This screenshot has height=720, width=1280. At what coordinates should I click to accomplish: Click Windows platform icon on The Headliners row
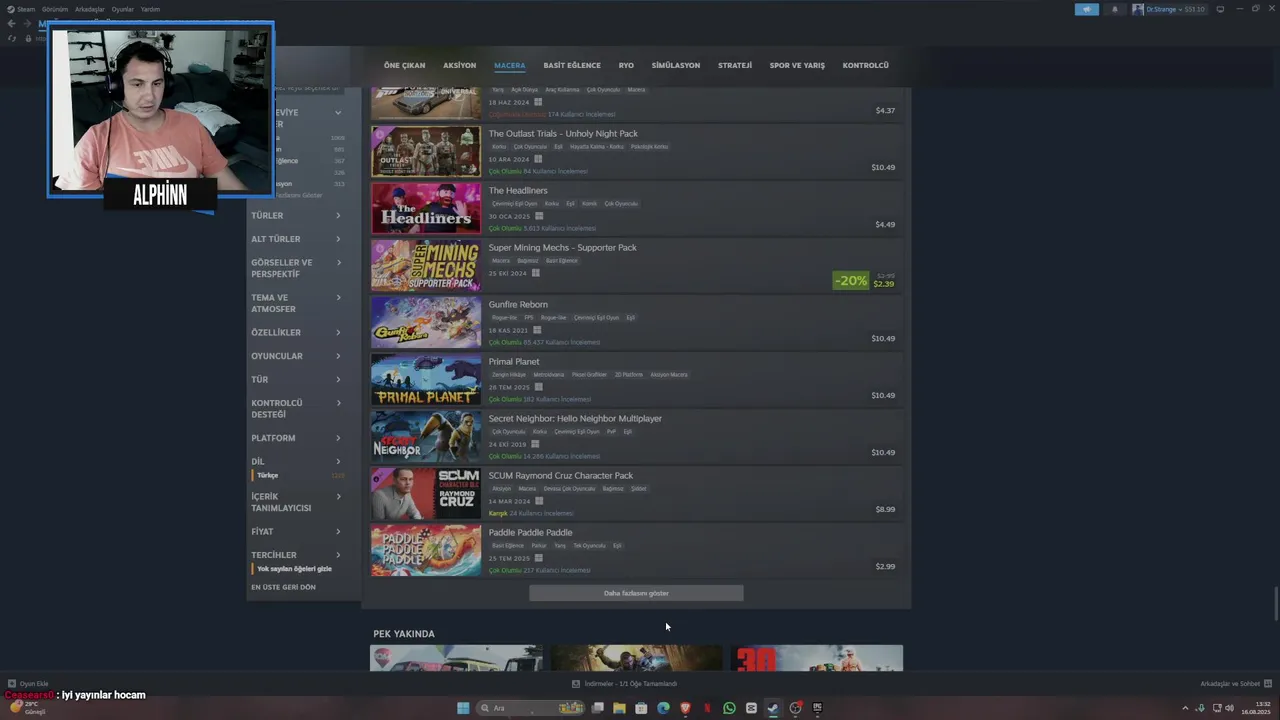coord(539,216)
